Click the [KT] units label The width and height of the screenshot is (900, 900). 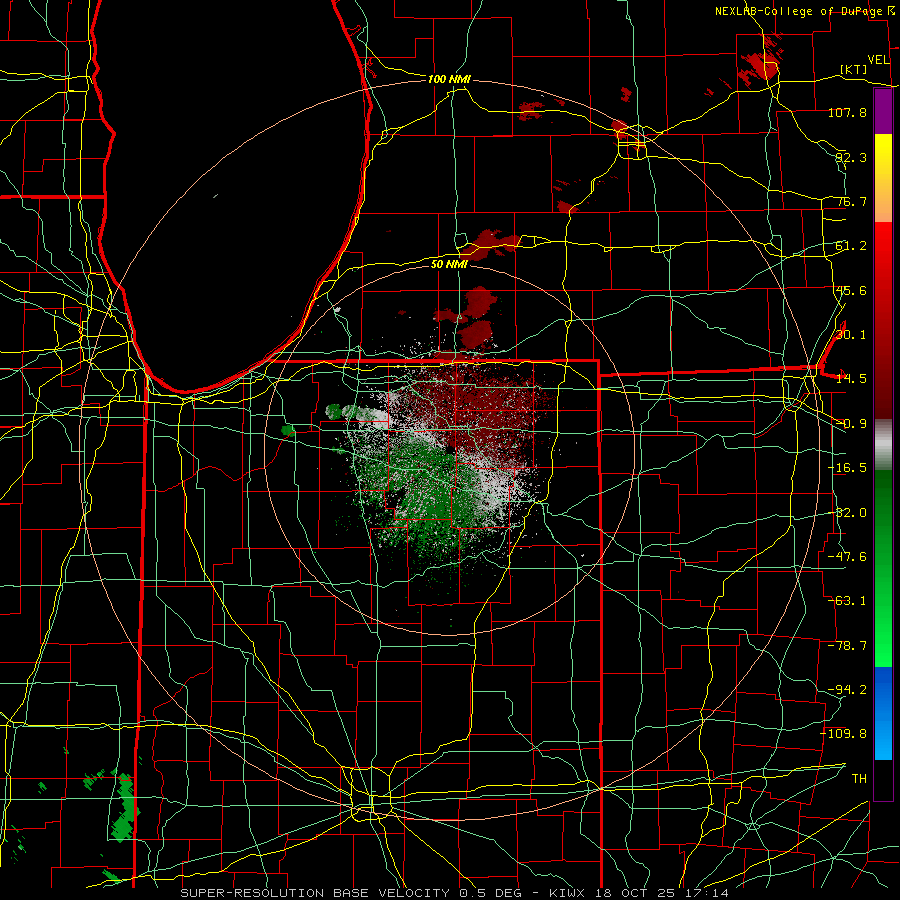(x=854, y=69)
